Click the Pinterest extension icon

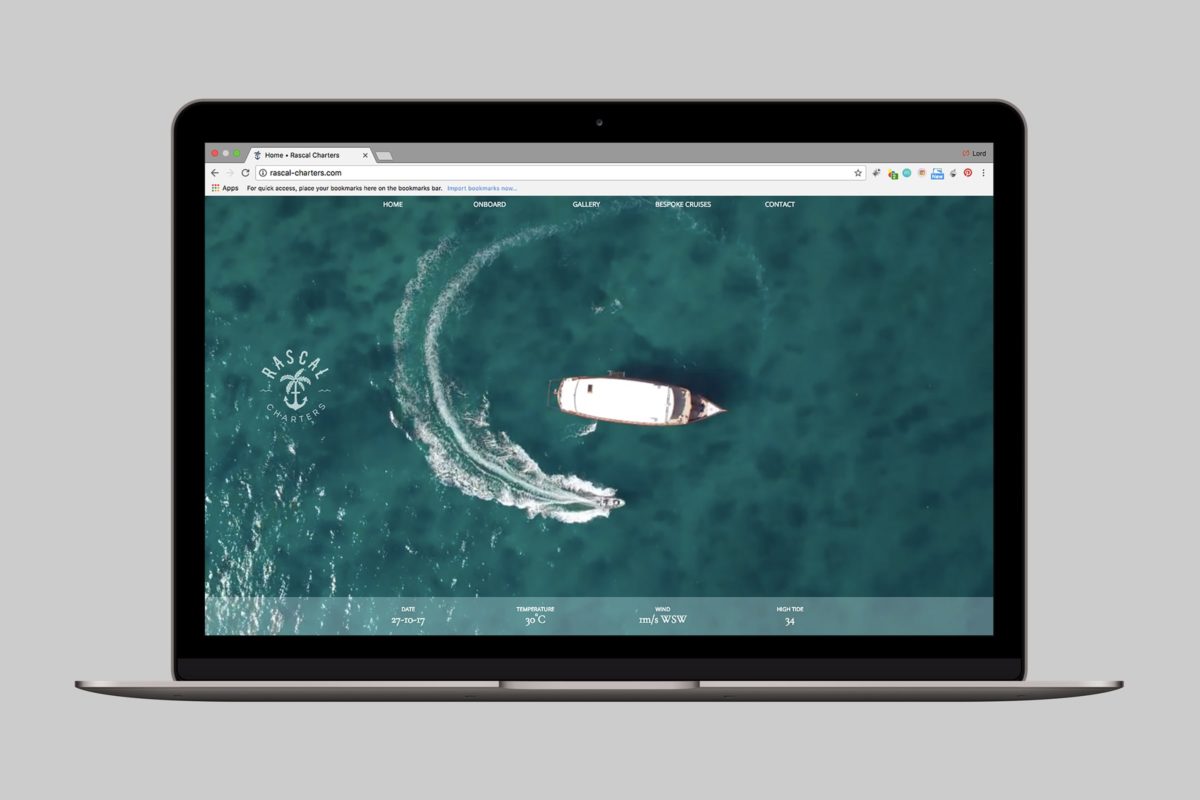pos(967,173)
